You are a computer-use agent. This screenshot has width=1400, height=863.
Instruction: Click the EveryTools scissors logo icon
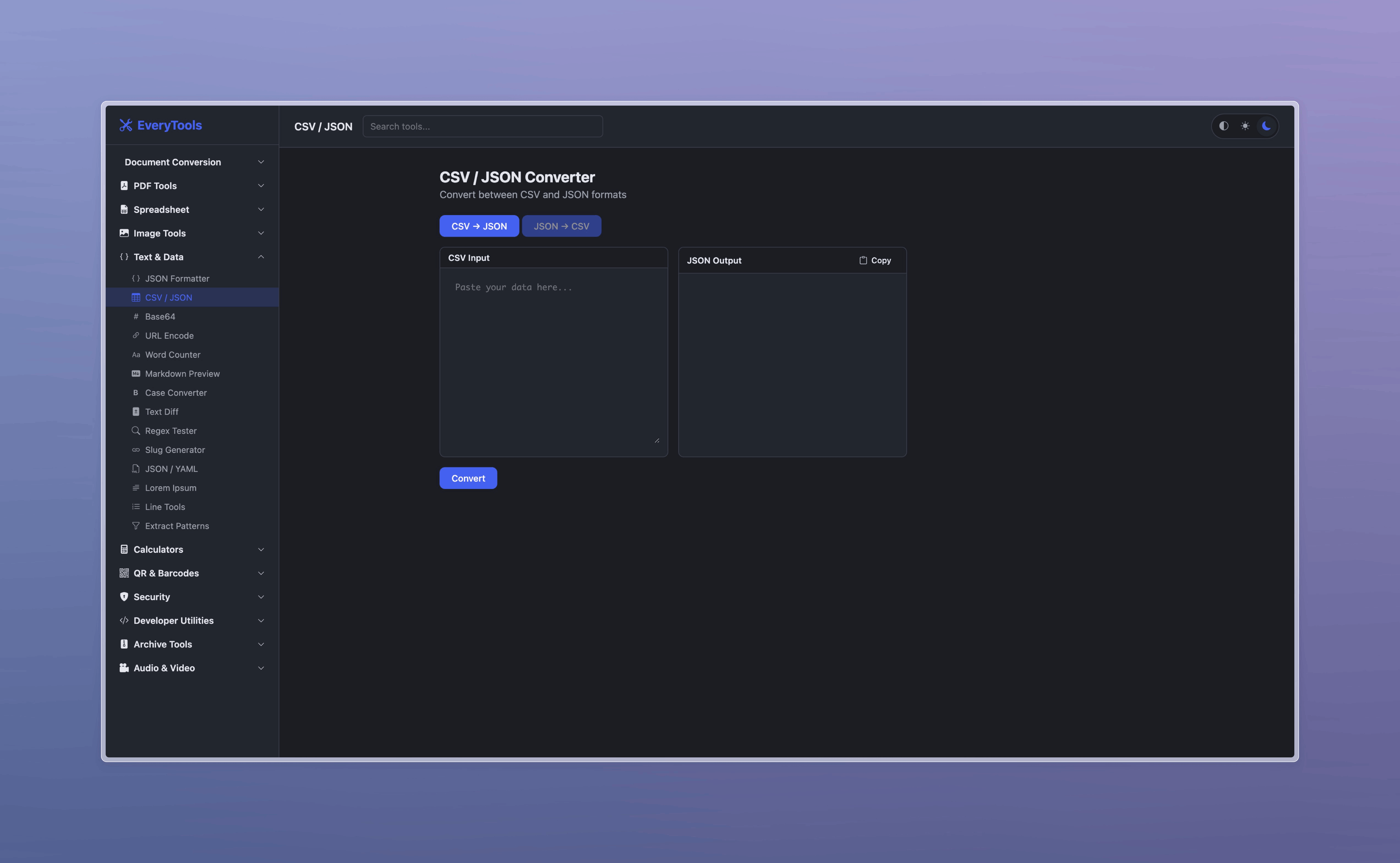126,126
